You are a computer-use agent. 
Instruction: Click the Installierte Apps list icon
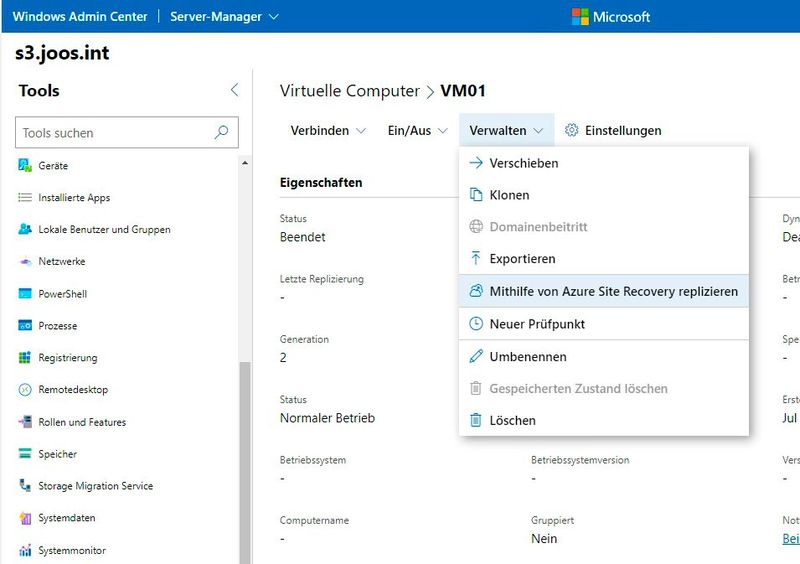[25, 198]
